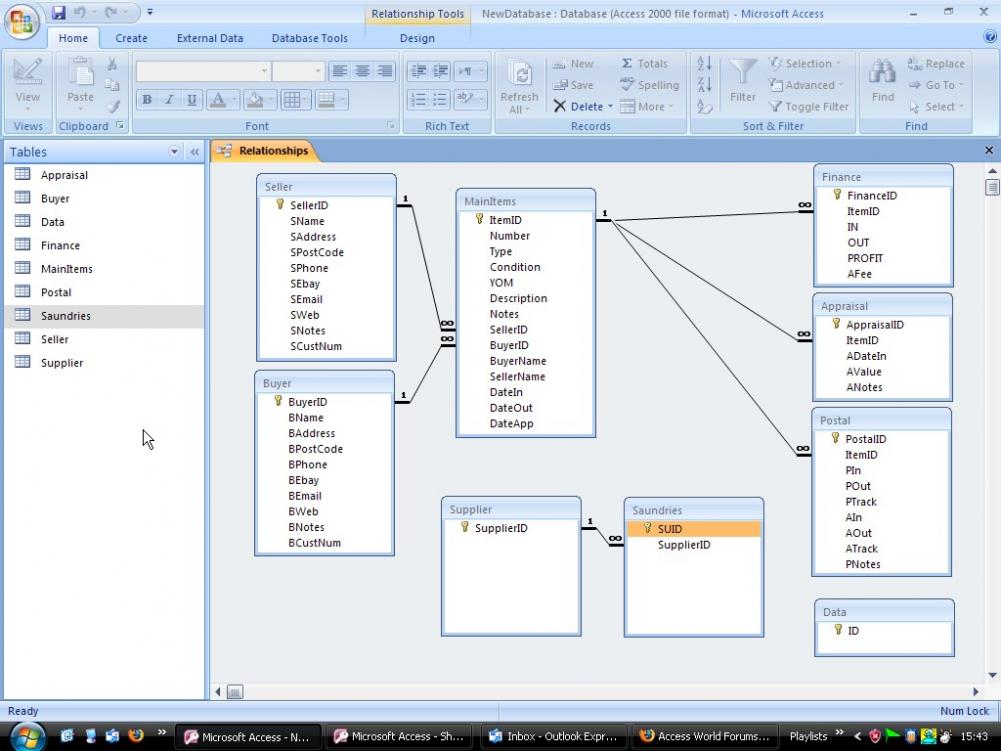Click the horizontal scrollbar thumb

click(x=235, y=692)
